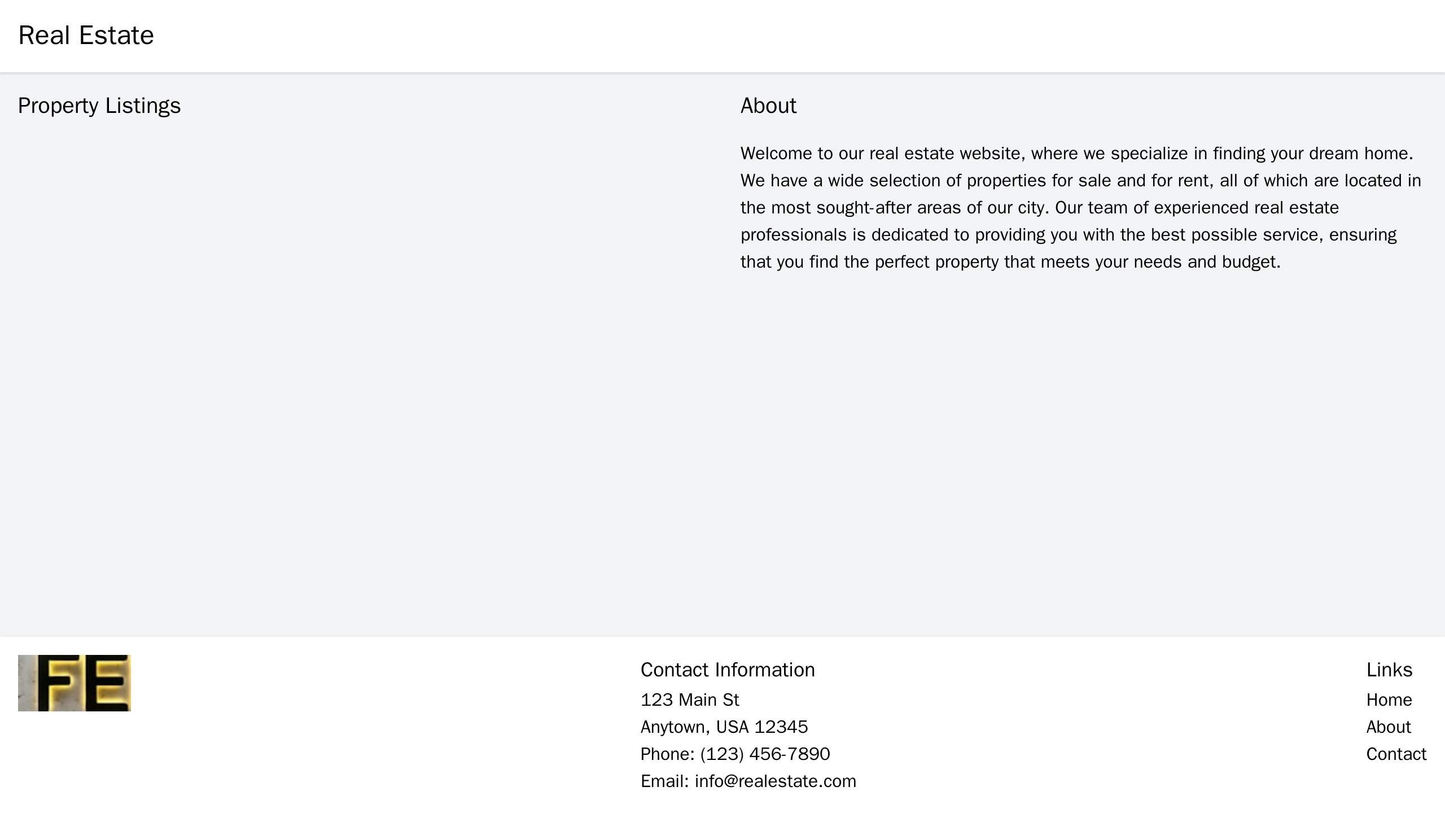Click the word 'professionals' in About text

pyautogui.click(x=792, y=235)
